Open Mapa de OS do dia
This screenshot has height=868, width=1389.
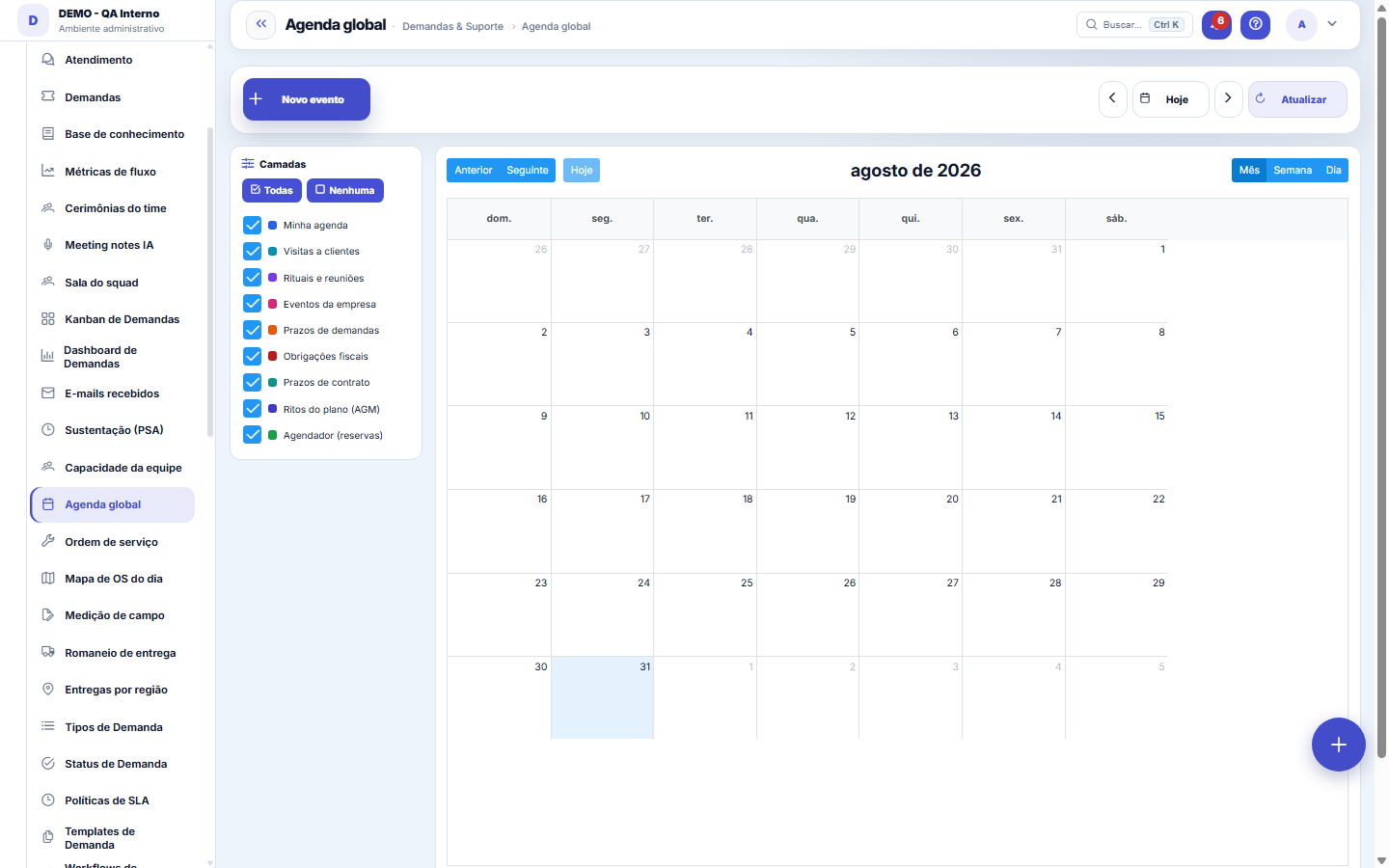113,579
